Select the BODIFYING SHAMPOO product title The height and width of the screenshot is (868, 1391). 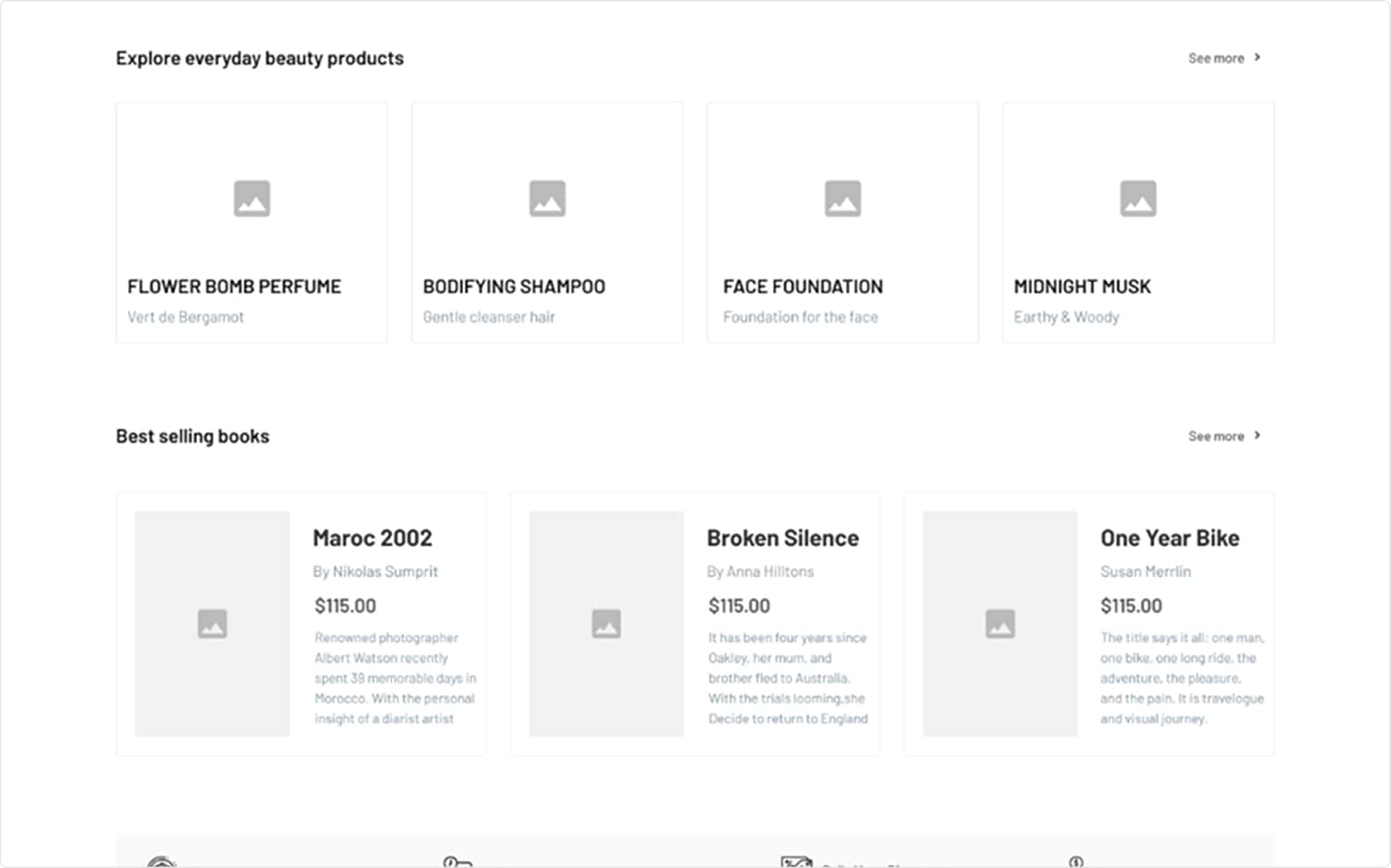(514, 287)
